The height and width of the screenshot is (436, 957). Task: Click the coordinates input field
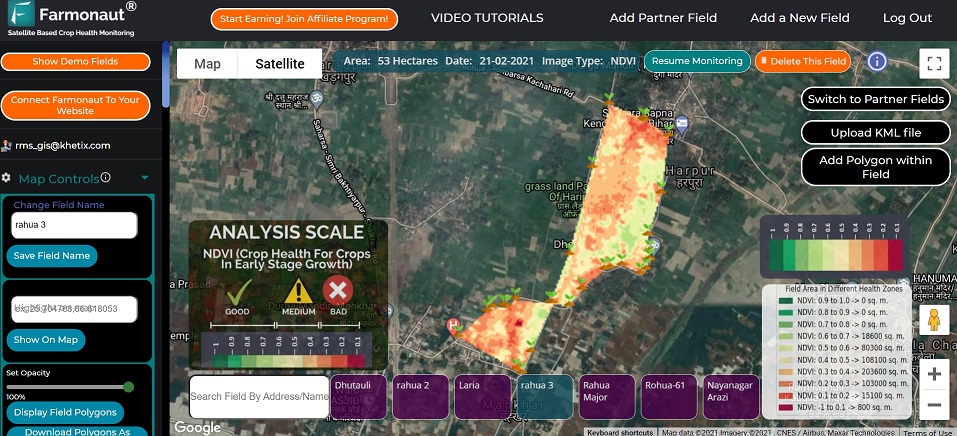coord(74,309)
